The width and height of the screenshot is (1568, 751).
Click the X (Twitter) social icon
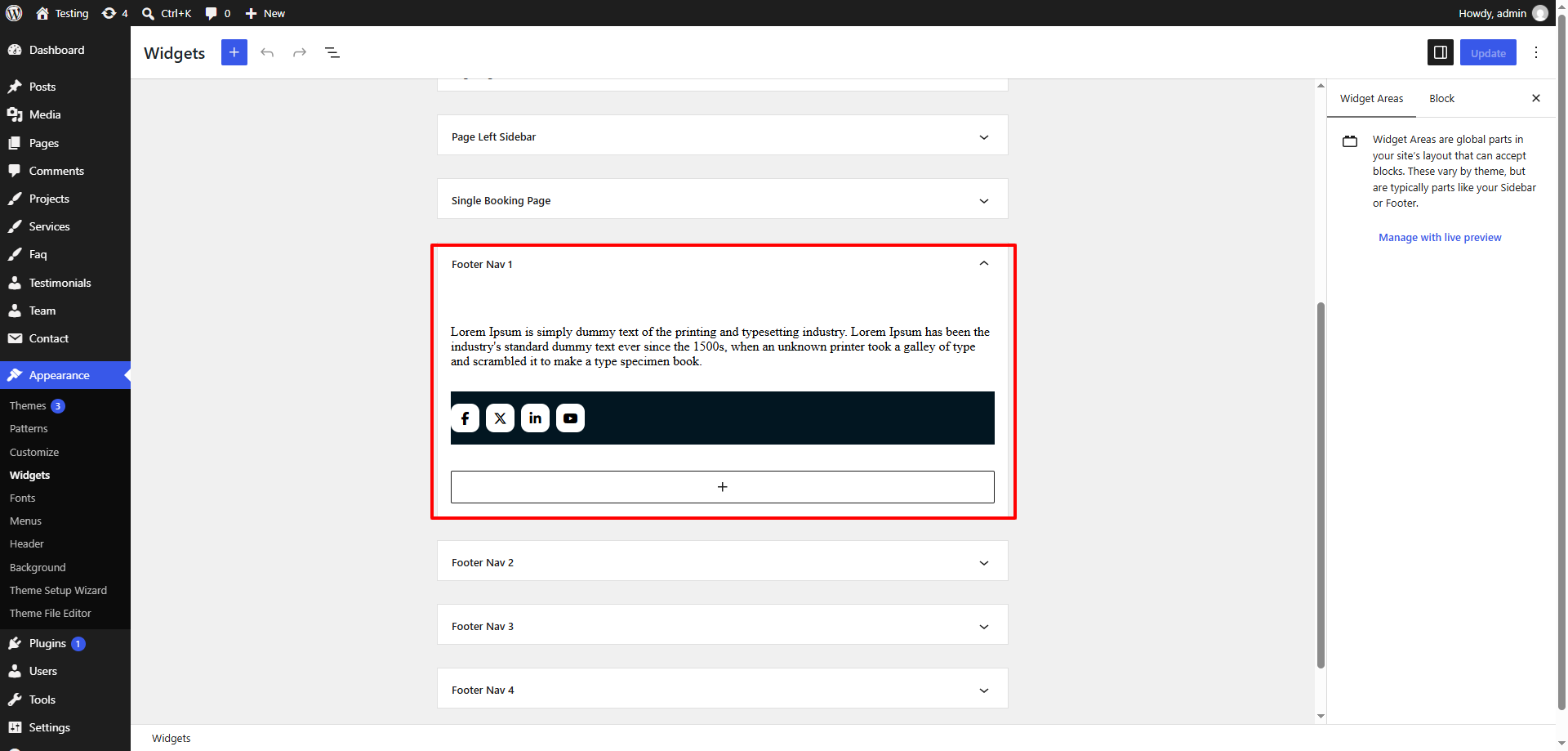coord(501,418)
